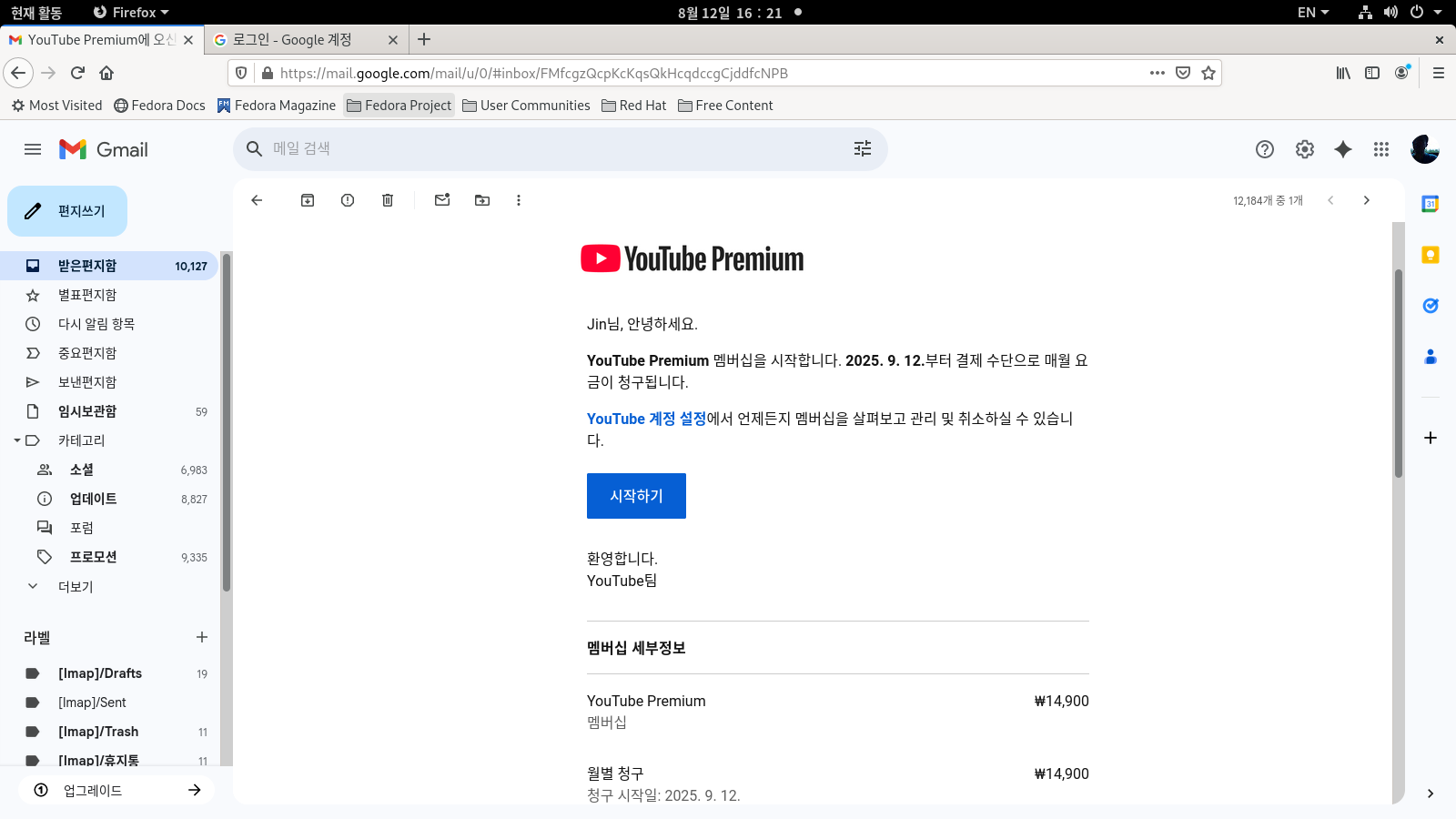Viewport: 1456px width, 819px height.
Task: Open the 받은편지함 inbox folder
Action: (87, 266)
